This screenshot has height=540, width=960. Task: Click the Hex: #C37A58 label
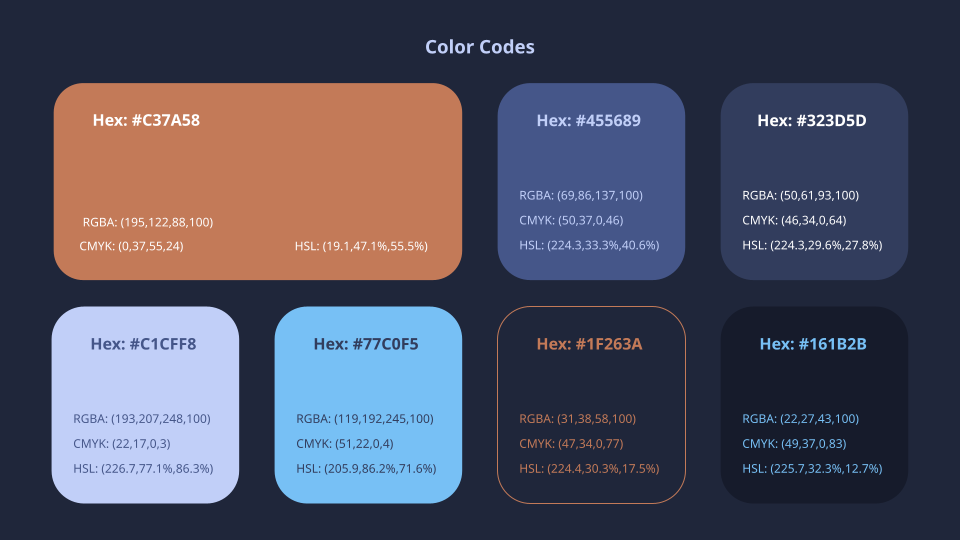point(146,120)
